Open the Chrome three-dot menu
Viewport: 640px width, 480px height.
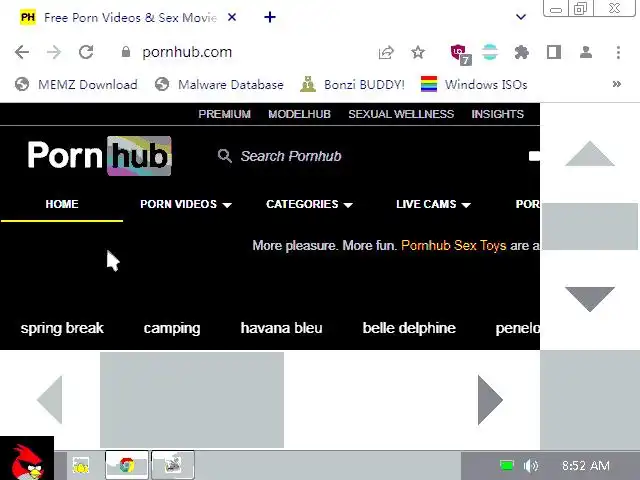618,52
